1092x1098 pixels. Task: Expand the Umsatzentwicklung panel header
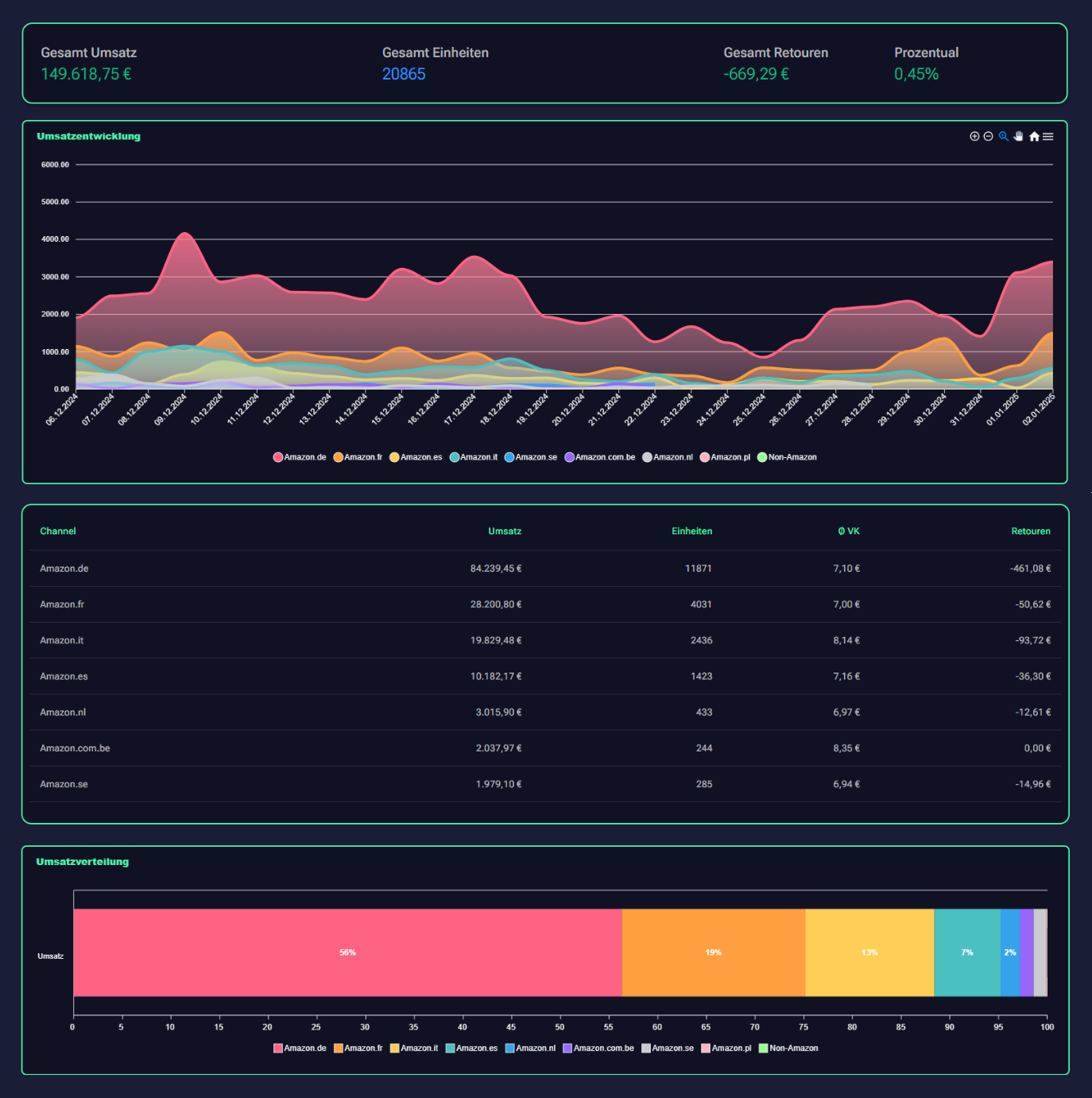(88, 136)
